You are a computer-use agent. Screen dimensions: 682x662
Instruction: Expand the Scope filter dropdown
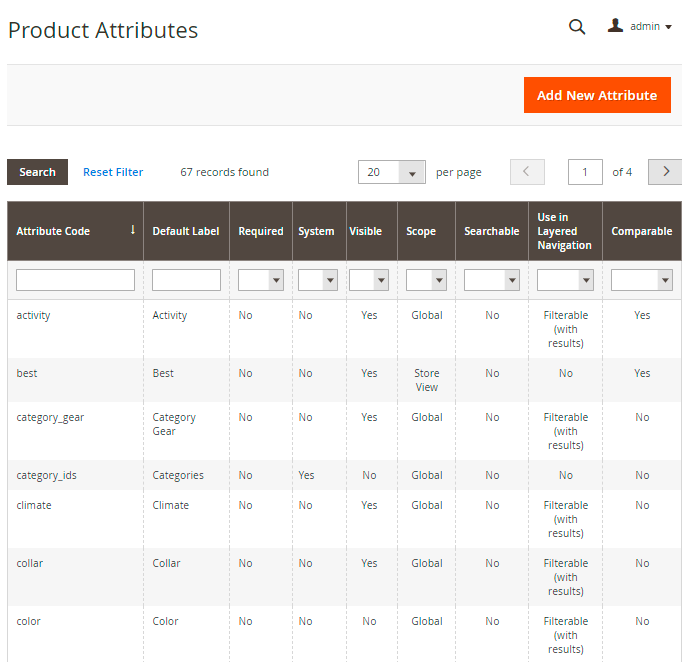426,281
